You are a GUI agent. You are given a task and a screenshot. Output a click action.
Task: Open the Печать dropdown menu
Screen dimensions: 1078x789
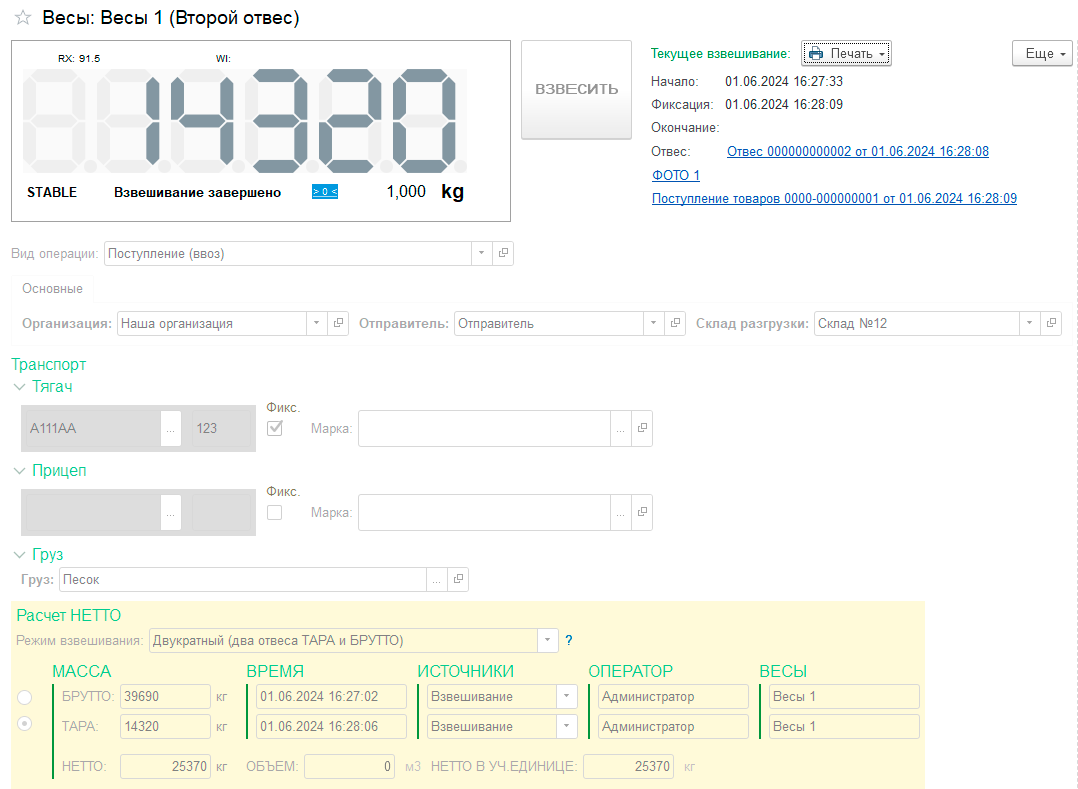coord(846,54)
